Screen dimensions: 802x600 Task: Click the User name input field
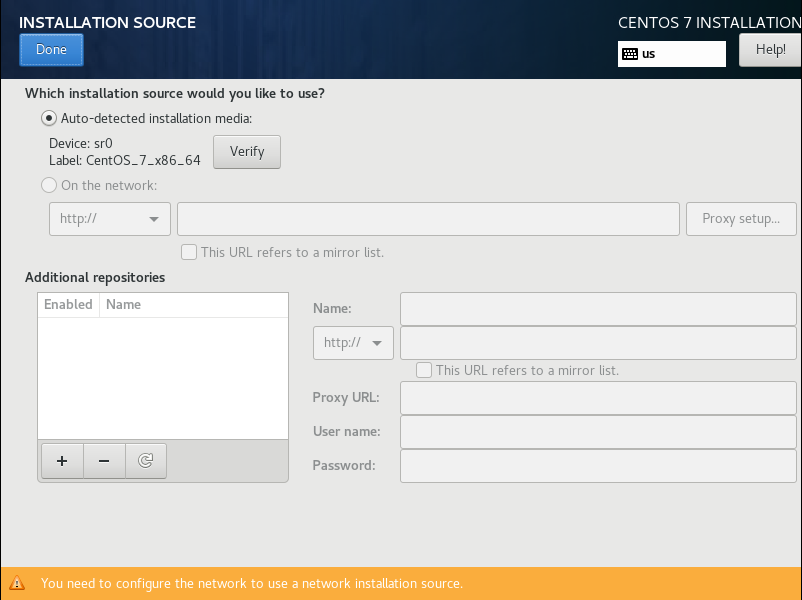598,432
